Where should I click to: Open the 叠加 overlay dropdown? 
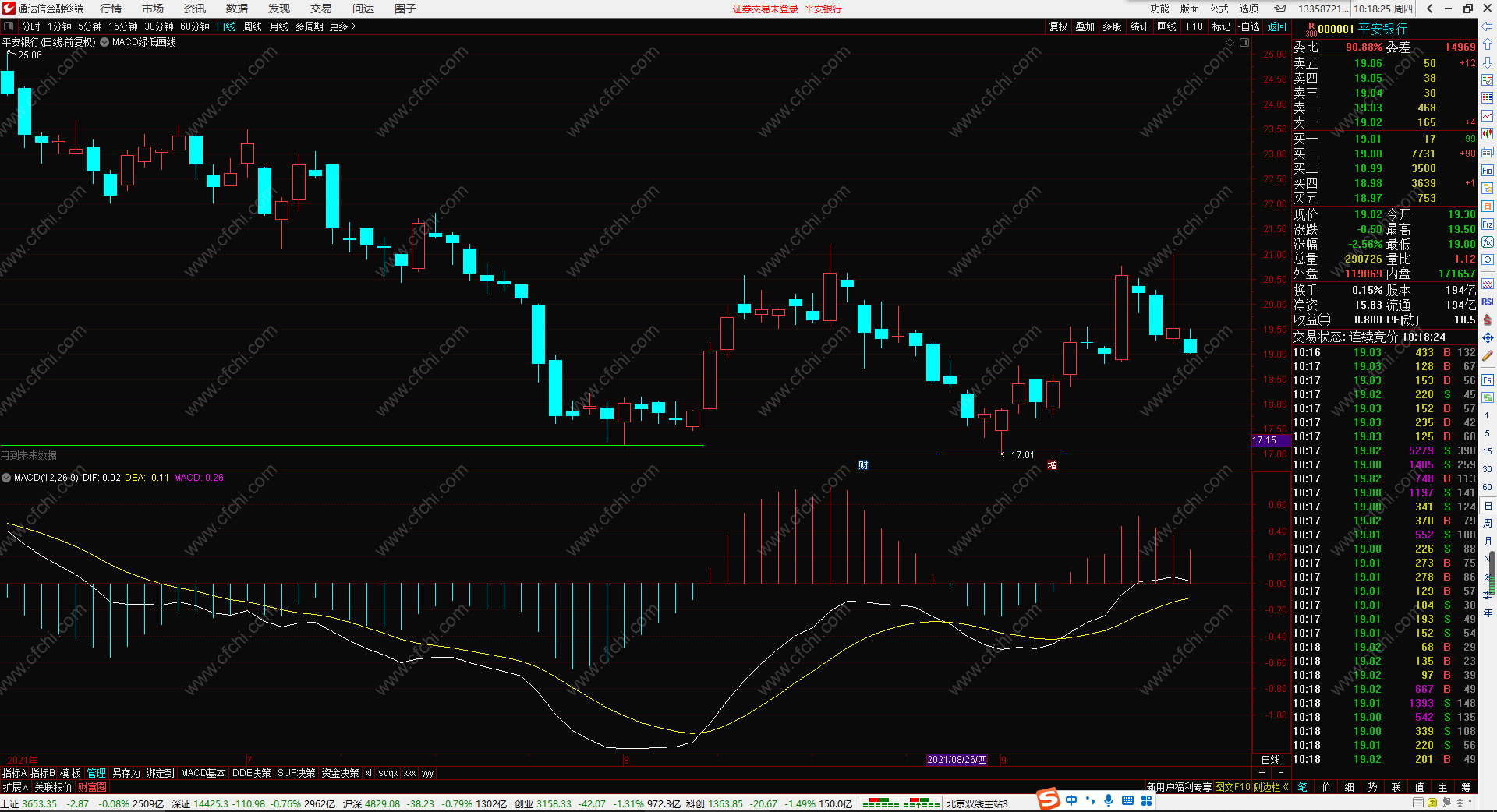(1085, 26)
